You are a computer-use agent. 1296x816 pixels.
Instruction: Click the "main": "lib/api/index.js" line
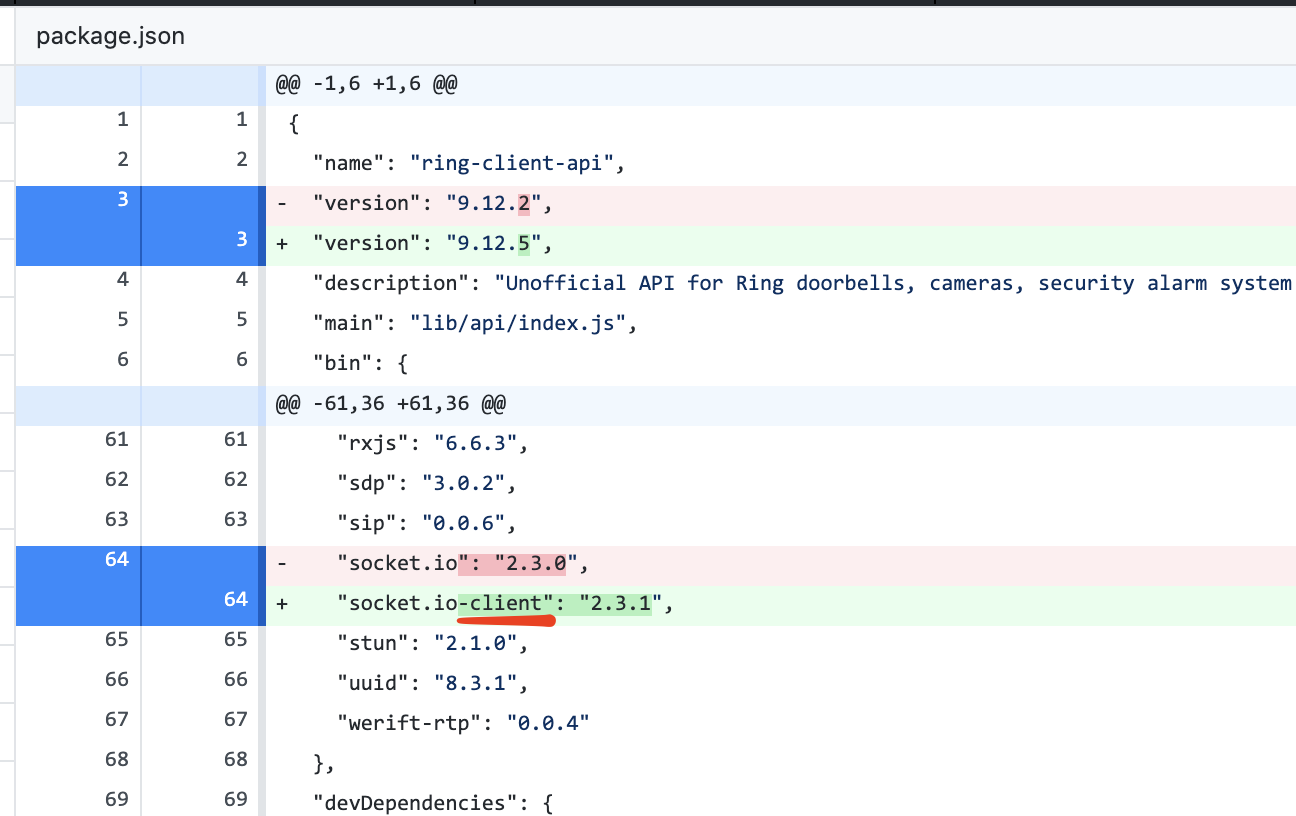point(781,323)
